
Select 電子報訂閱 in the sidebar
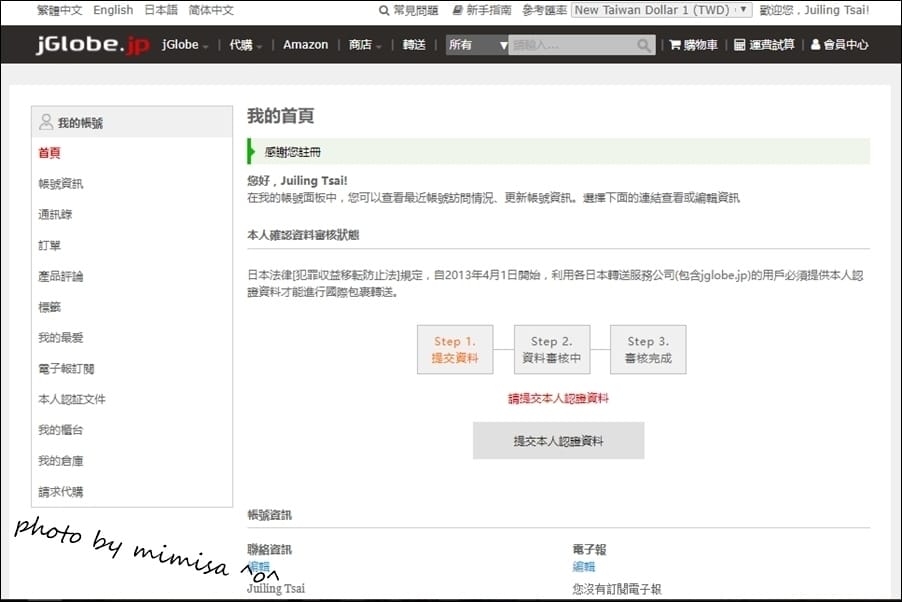[x=68, y=368]
